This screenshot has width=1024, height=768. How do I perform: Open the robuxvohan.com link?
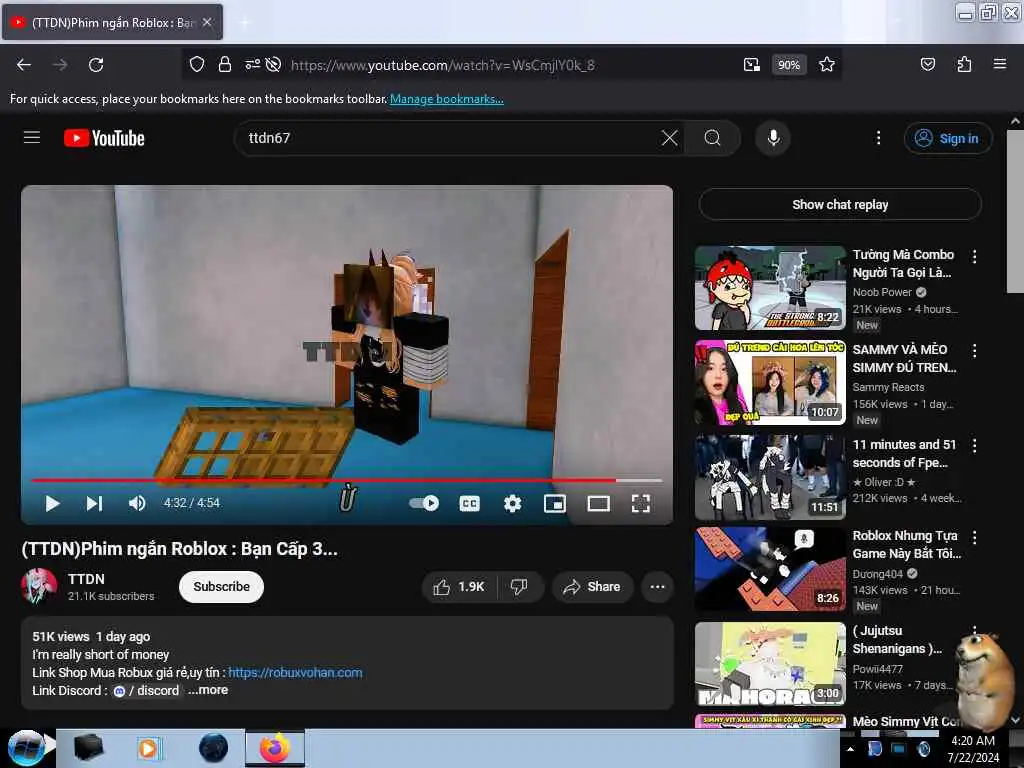point(295,672)
